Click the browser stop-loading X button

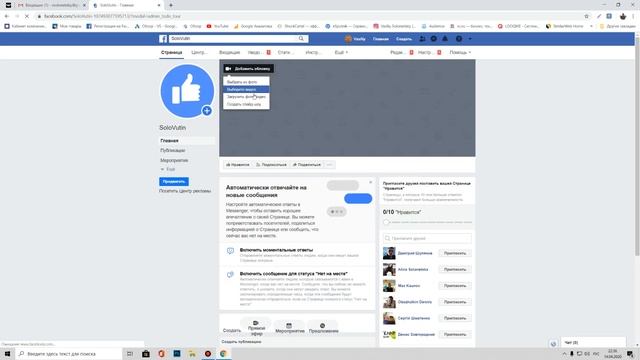[x=27, y=16]
